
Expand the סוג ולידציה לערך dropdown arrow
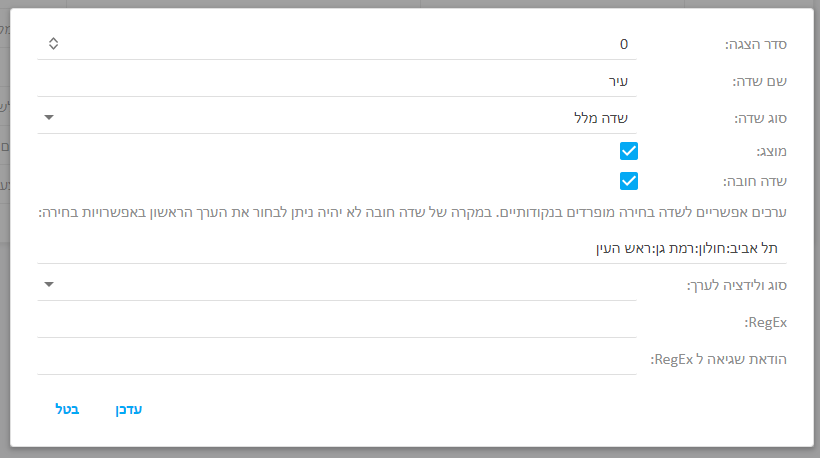49,285
